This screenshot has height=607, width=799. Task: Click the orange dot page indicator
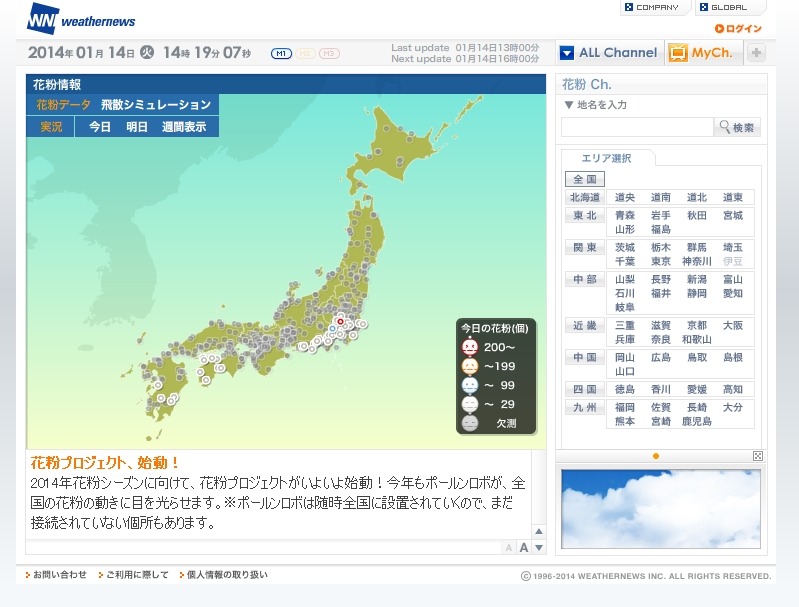tap(656, 456)
